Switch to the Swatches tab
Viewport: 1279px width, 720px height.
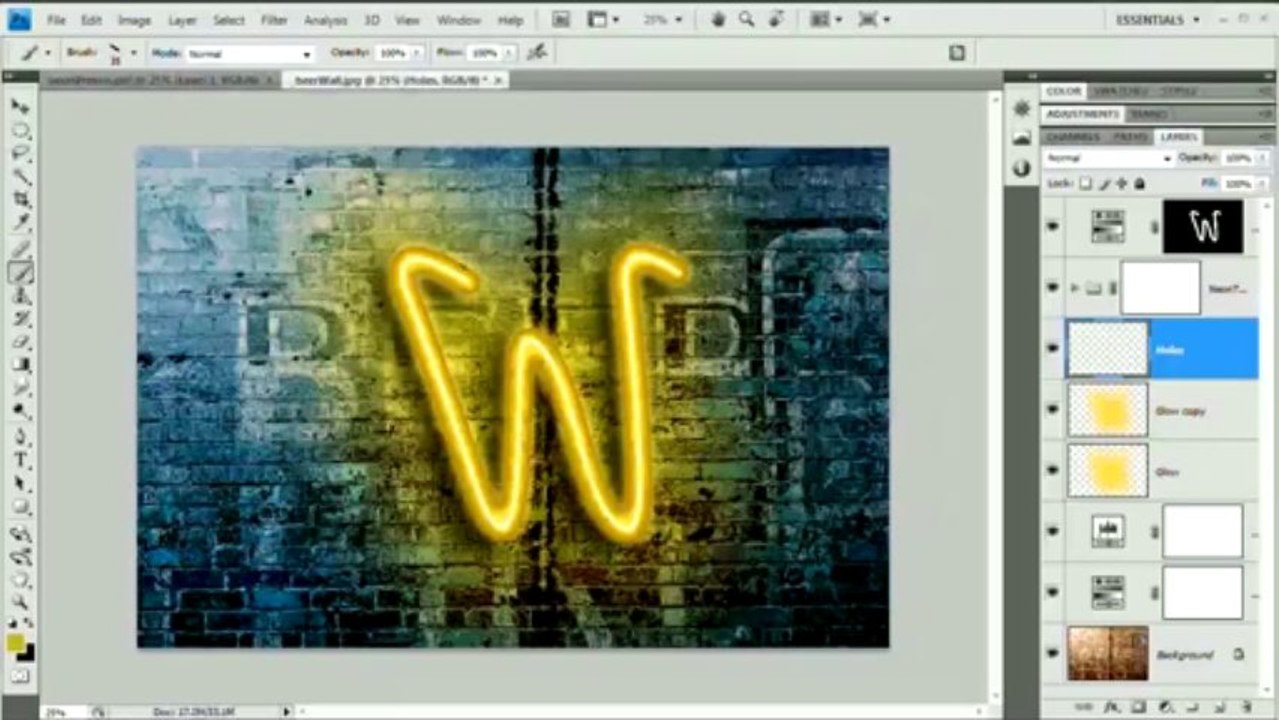tap(1119, 91)
